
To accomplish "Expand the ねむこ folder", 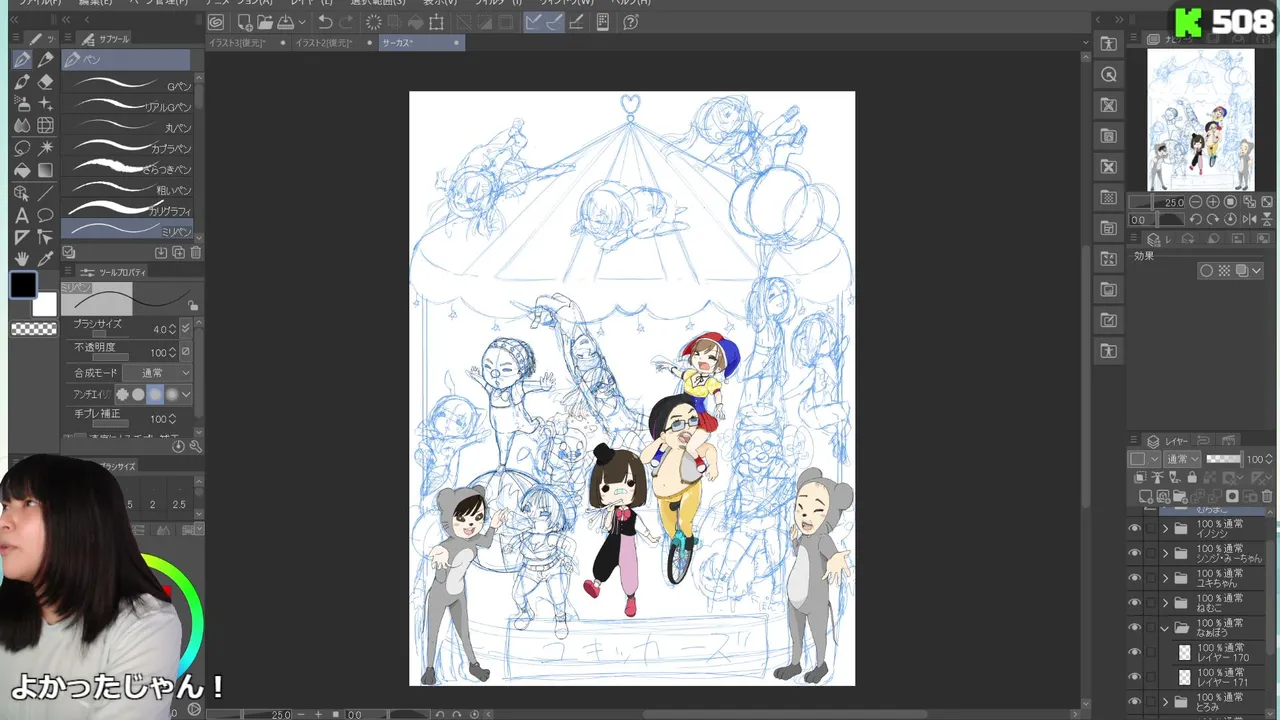I will pos(1165,603).
